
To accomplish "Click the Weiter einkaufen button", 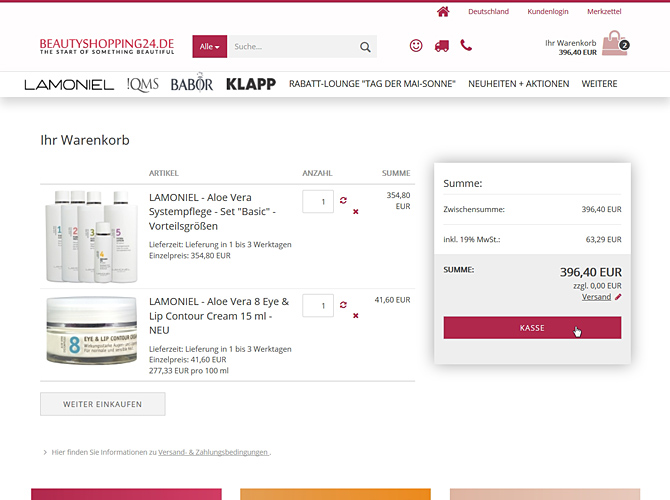I will pos(103,404).
